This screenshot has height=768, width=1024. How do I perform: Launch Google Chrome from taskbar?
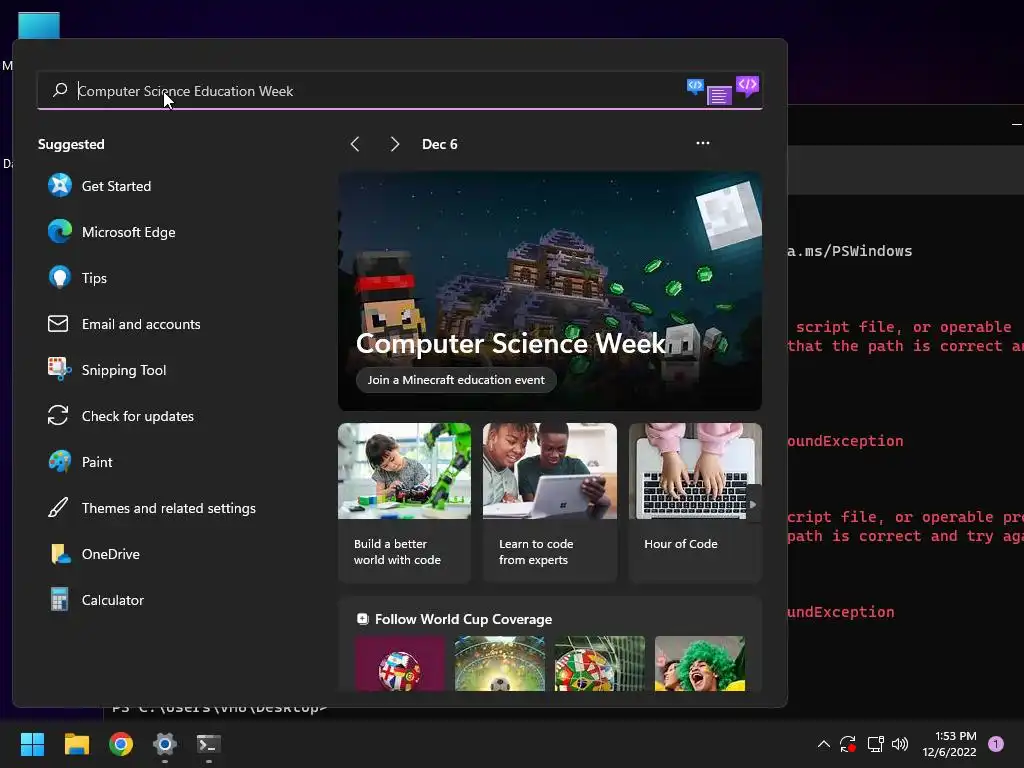coord(121,744)
